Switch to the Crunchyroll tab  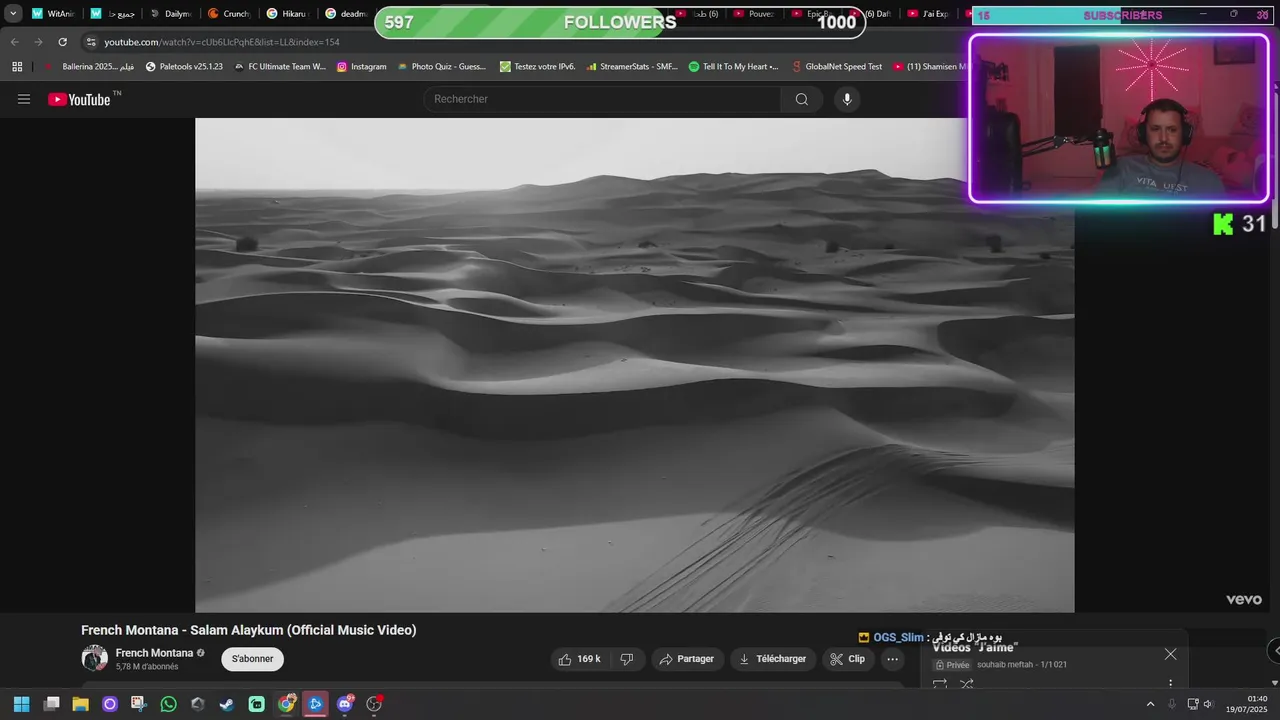[229, 14]
